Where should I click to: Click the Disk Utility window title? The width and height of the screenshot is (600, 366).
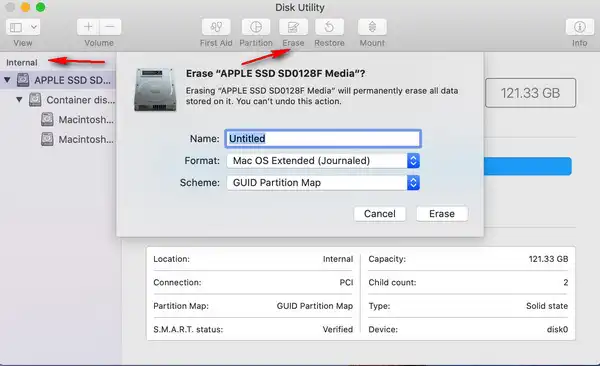point(300,8)
